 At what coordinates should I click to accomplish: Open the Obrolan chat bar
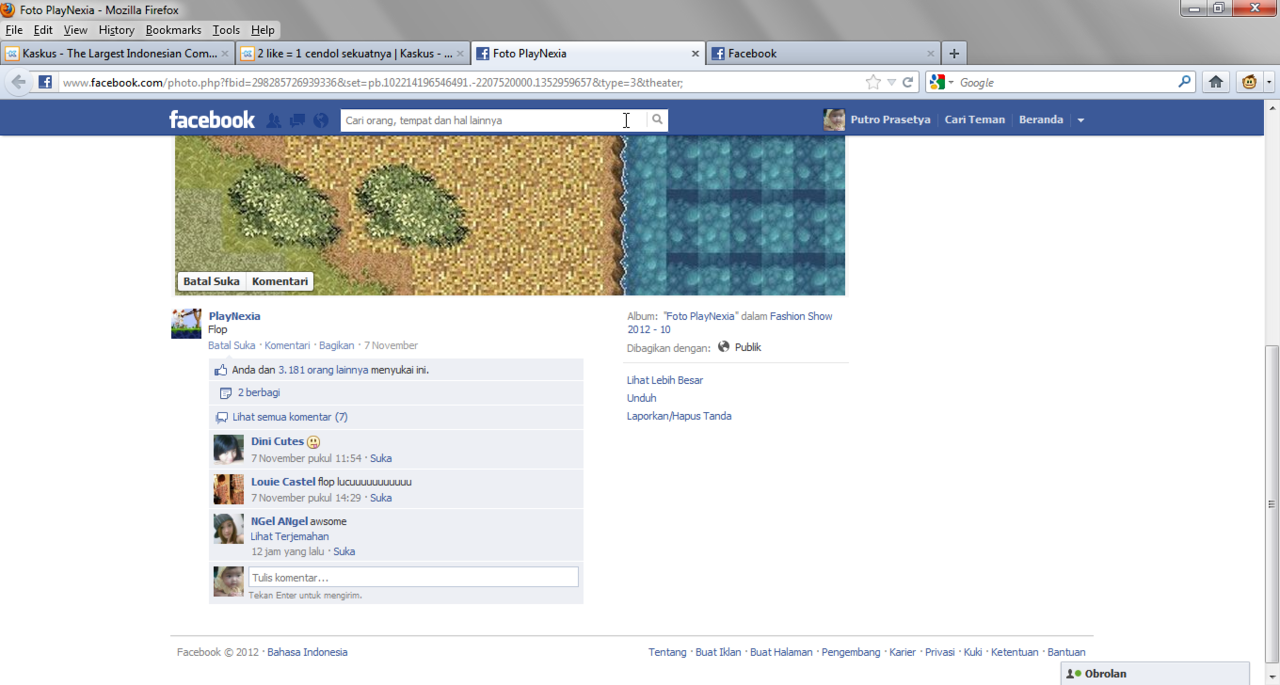tap(1155, 674)
